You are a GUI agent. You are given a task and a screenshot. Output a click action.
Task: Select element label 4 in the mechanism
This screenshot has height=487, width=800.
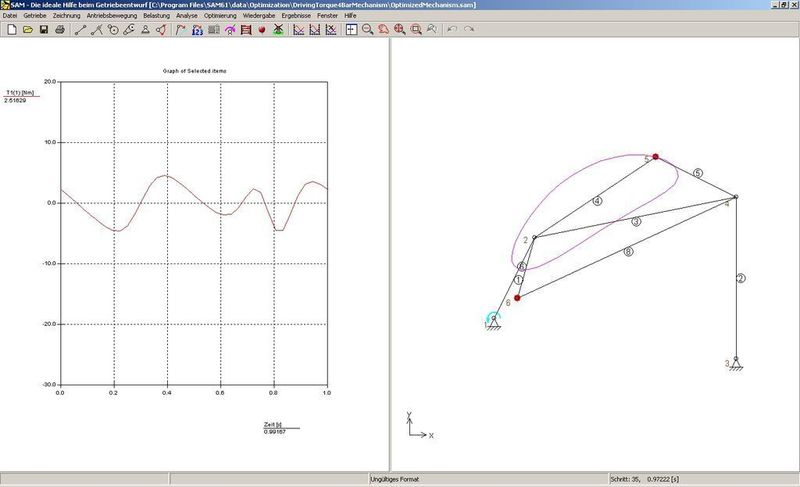pos(597,201)
